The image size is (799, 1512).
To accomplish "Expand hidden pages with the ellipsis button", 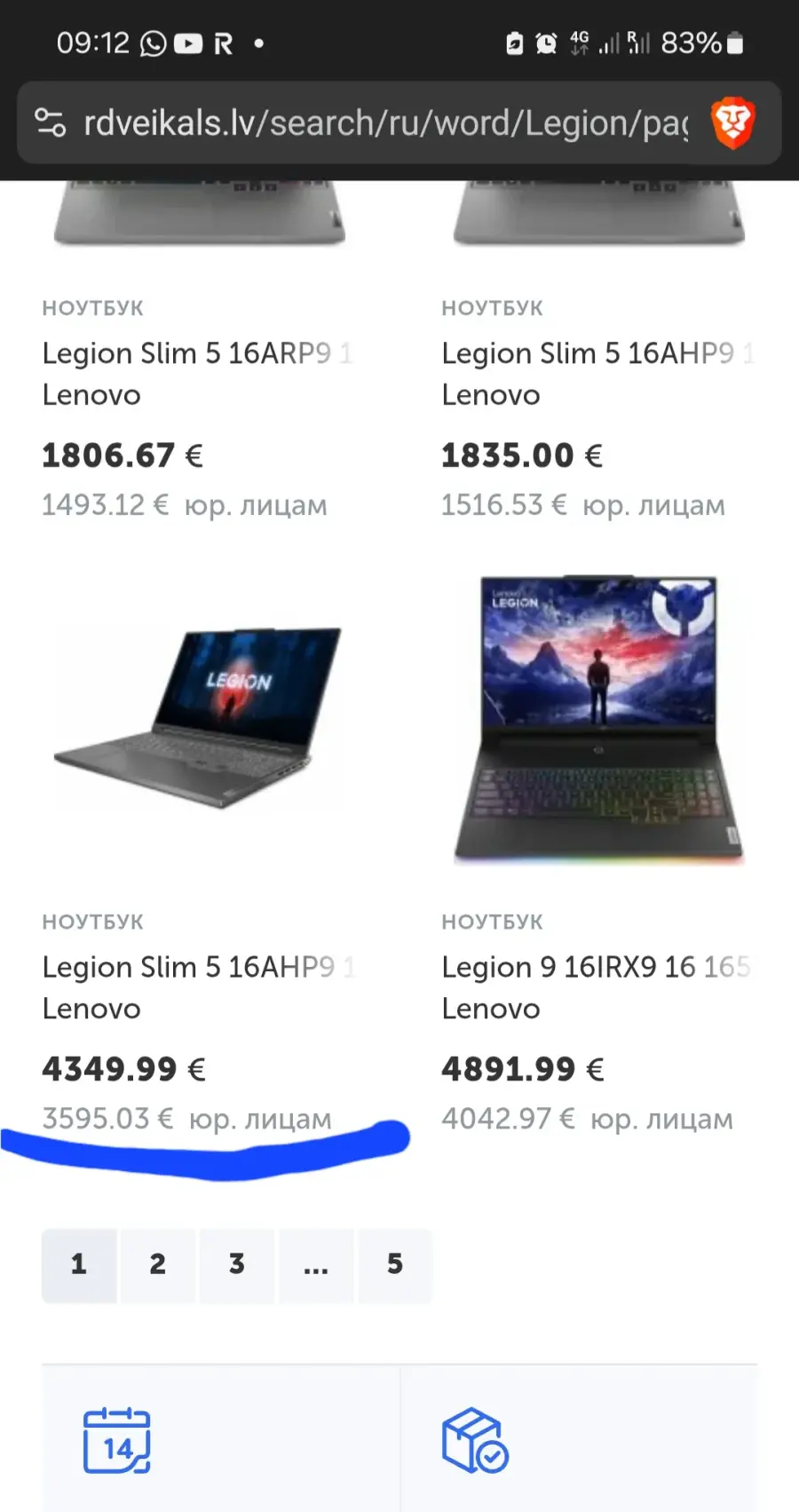I will coord(316,1264).
